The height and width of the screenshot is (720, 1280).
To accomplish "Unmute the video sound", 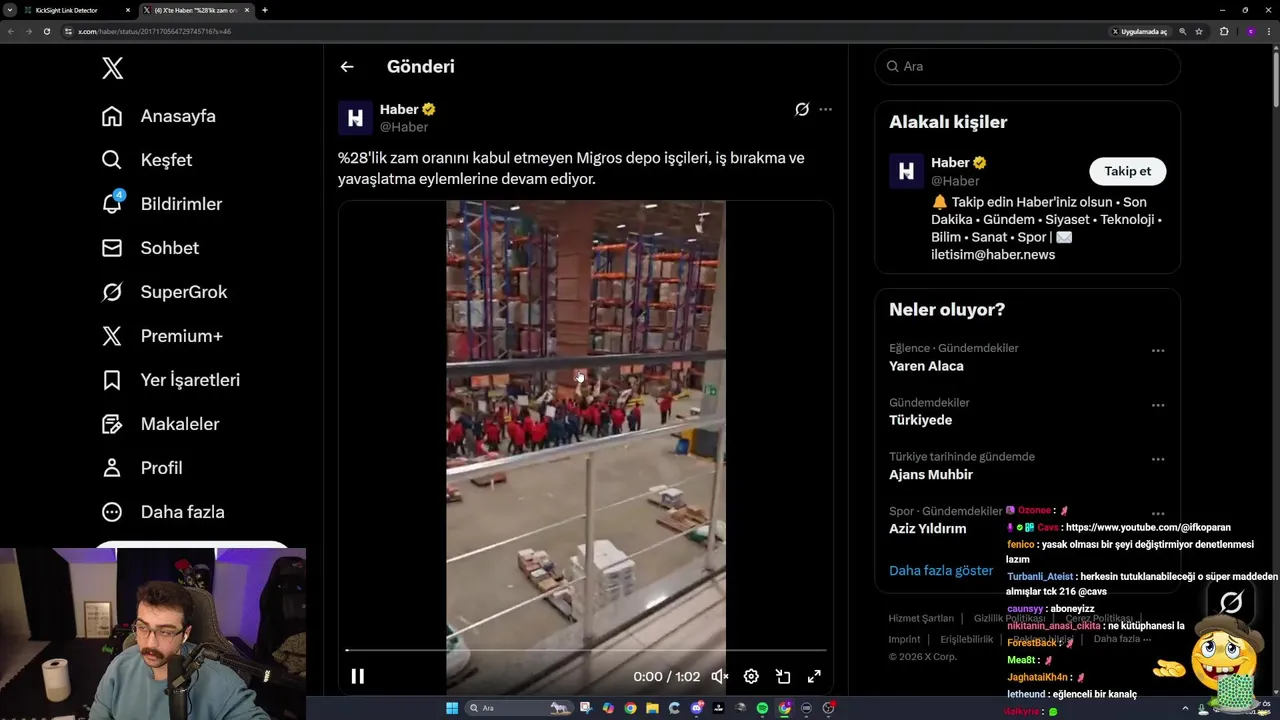I will point(719,676).
